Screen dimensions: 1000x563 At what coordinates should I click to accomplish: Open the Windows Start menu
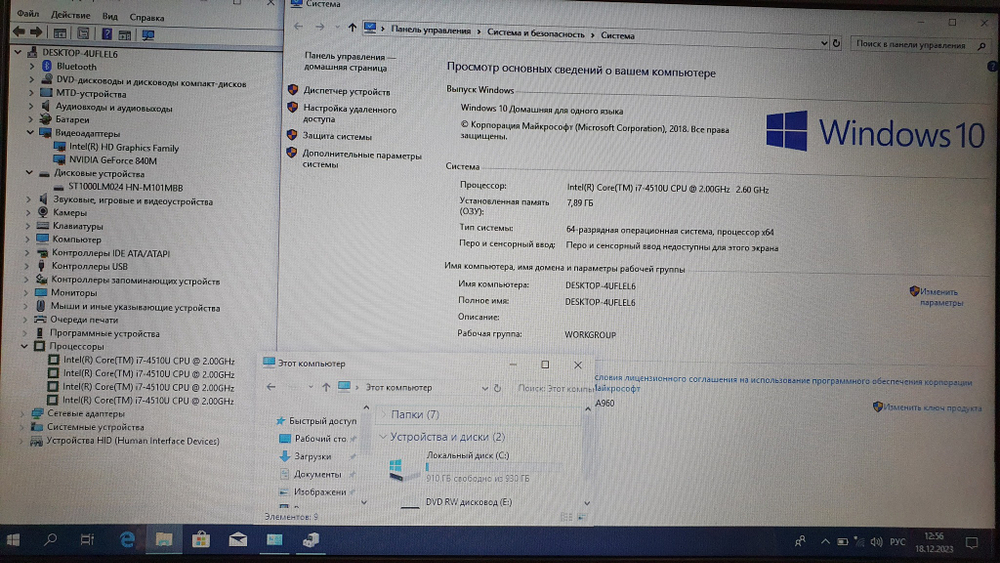pyautogui.click(x=13, y=541)
